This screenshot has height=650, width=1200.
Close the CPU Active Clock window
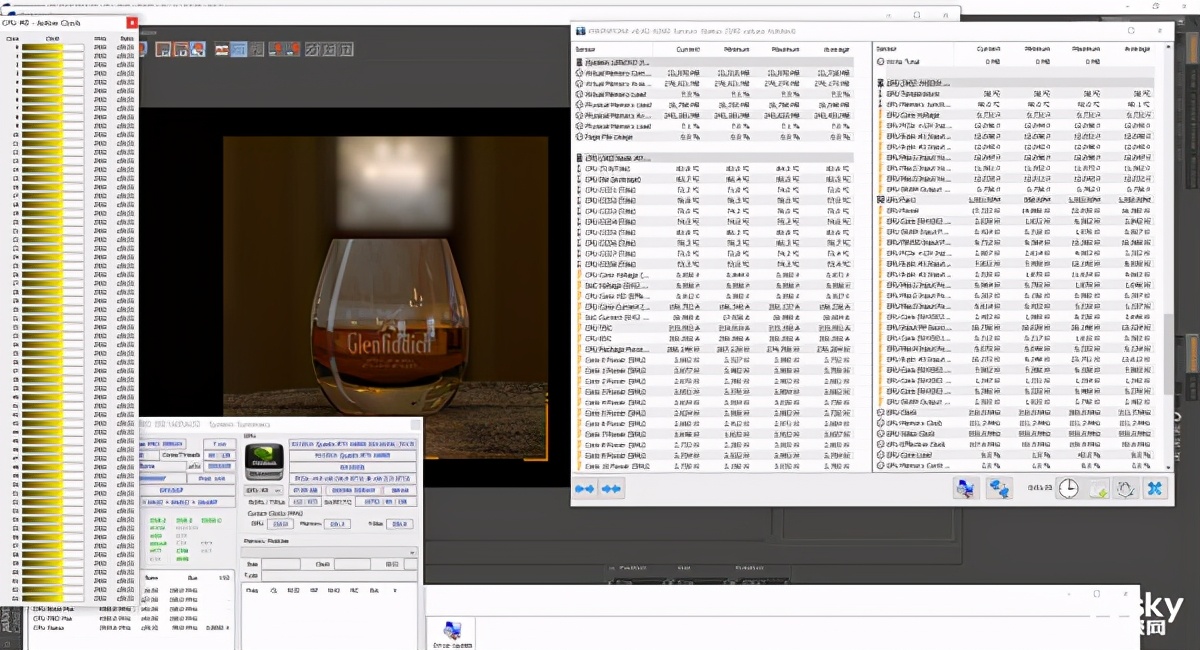(132, 22)
